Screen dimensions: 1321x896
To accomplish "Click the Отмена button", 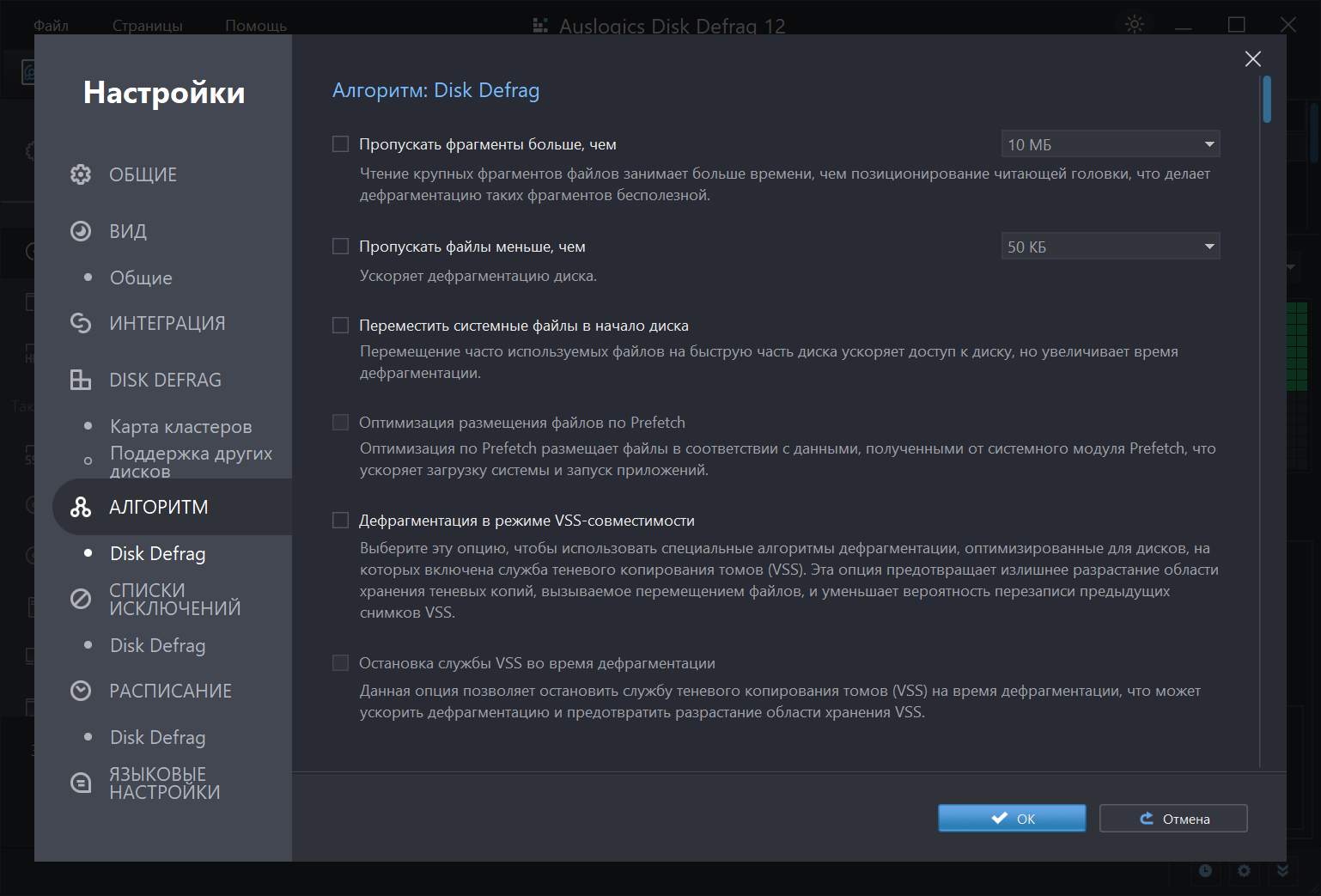I will (1172, 819).
